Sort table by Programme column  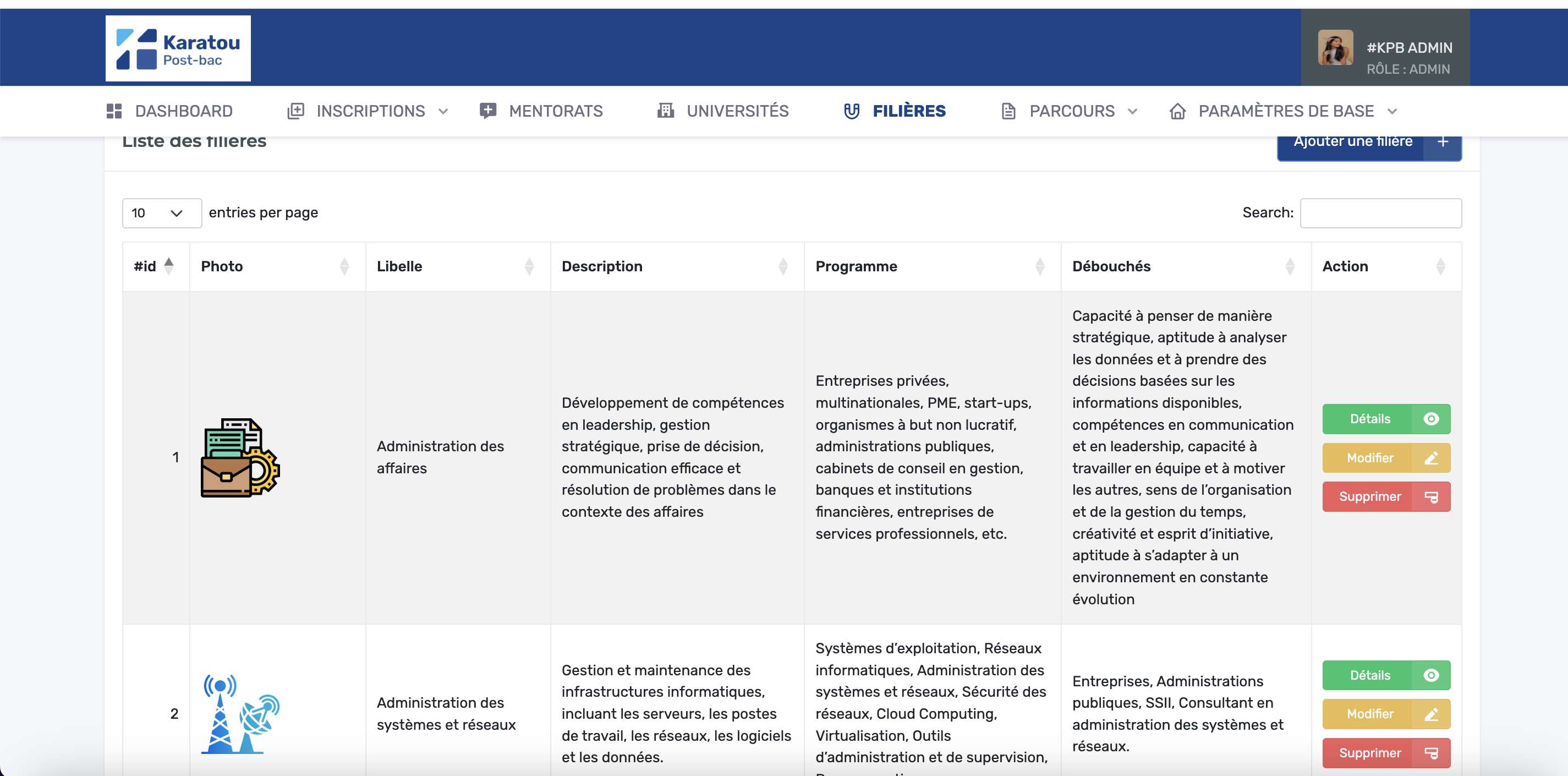(x=933, y=267)
